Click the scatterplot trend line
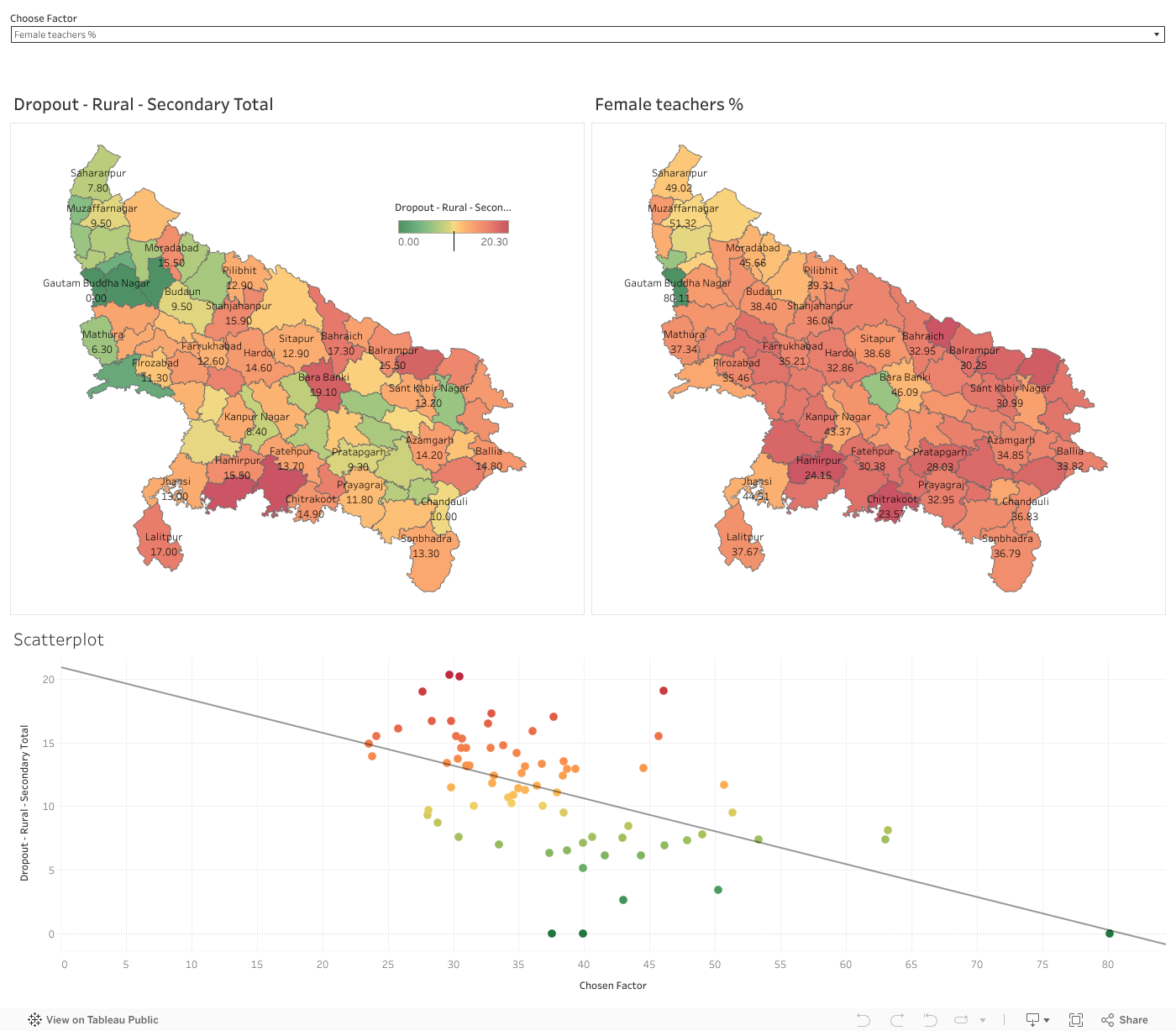The height and width of the screenshot is (1031, 1176). point(613,805)
